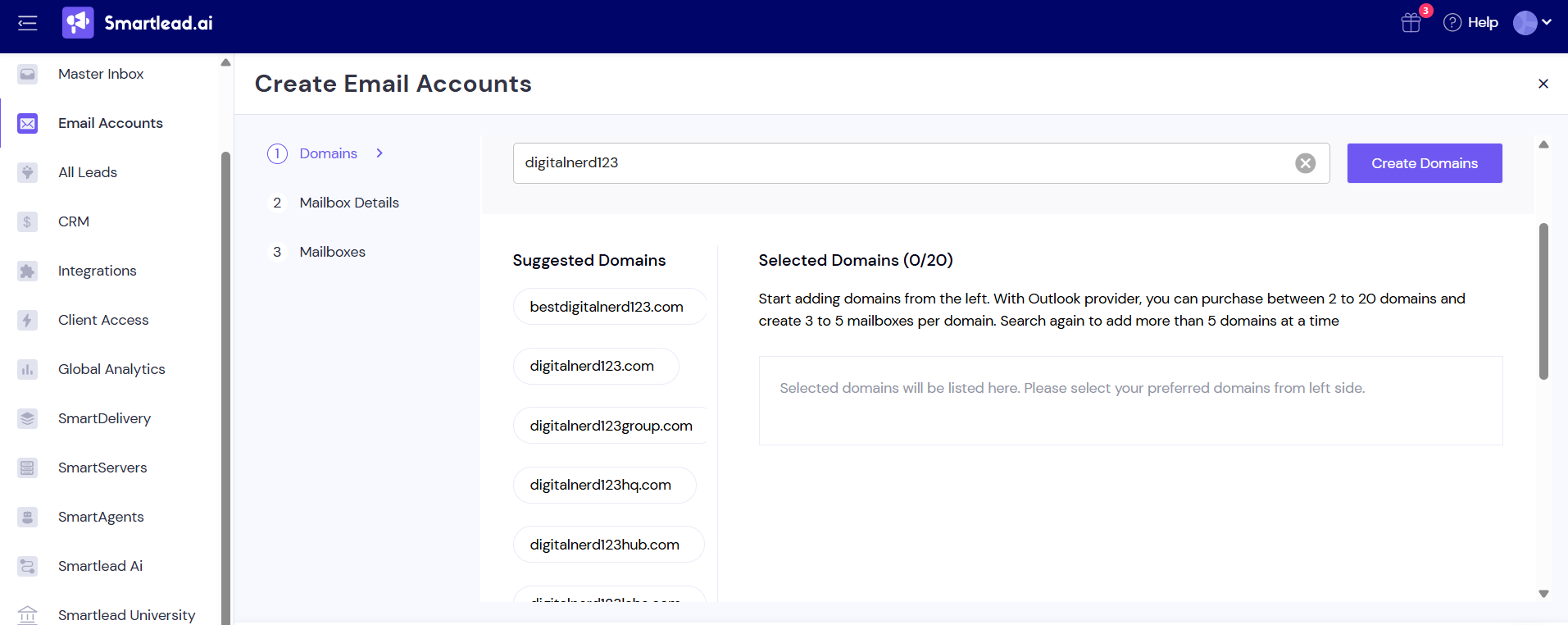Open Global Analytics page
The width and height of the screenshot is (1568, 625).
[111, 369]
